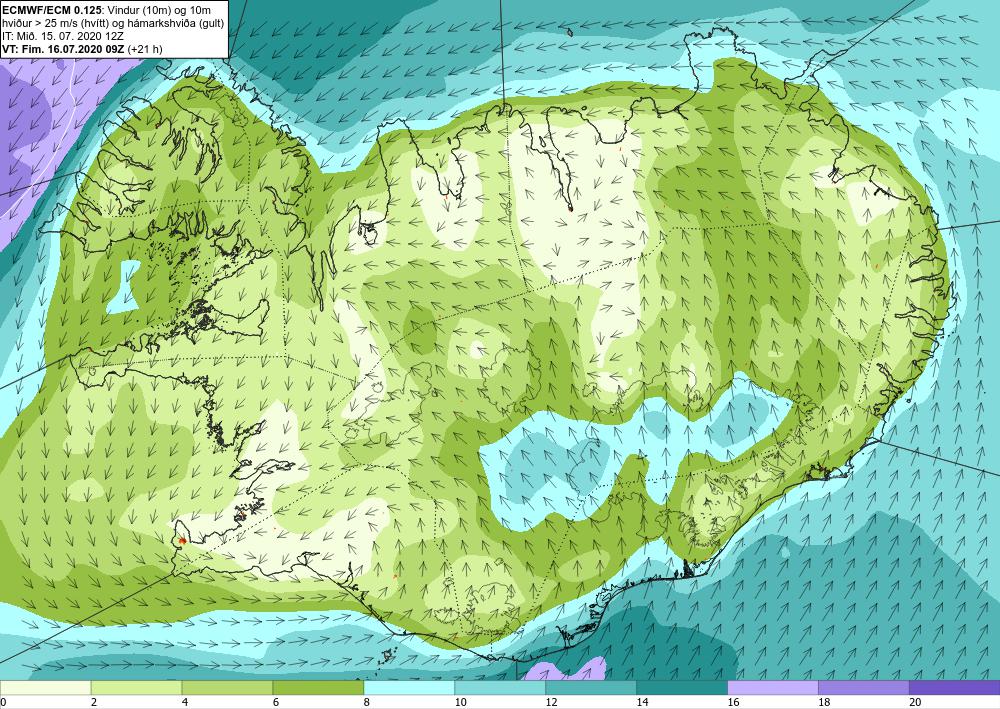Click the red marker on the southwest peninsula

coord(182,541)
